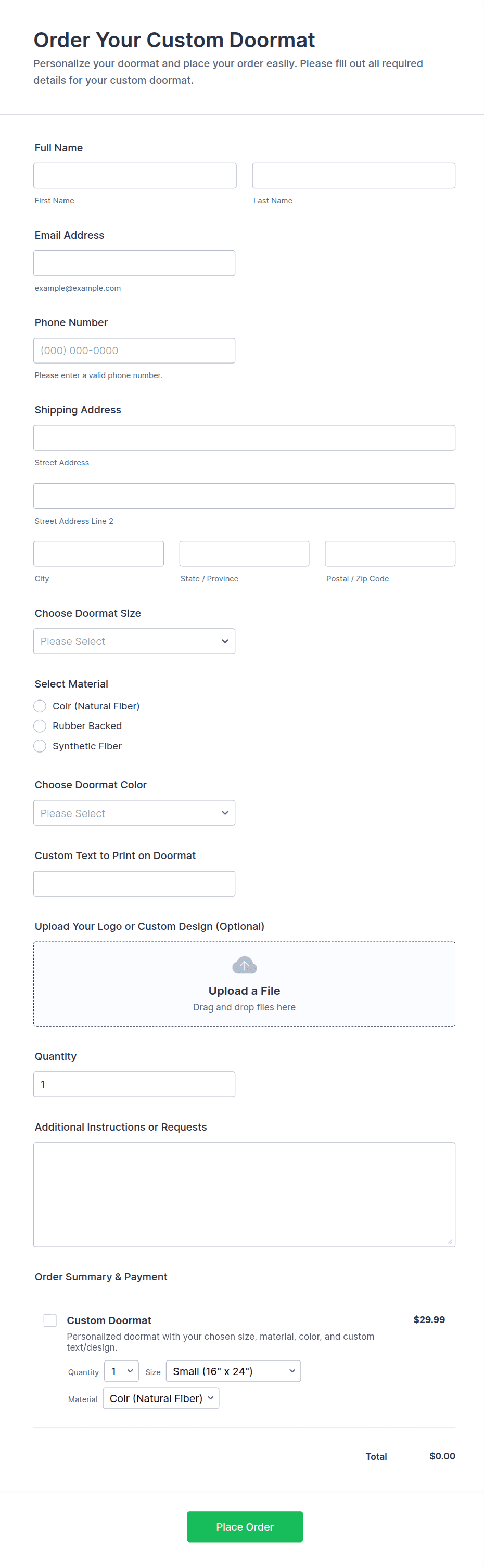
Task: Focus the Phone Number field
Action: click(134, 351)
